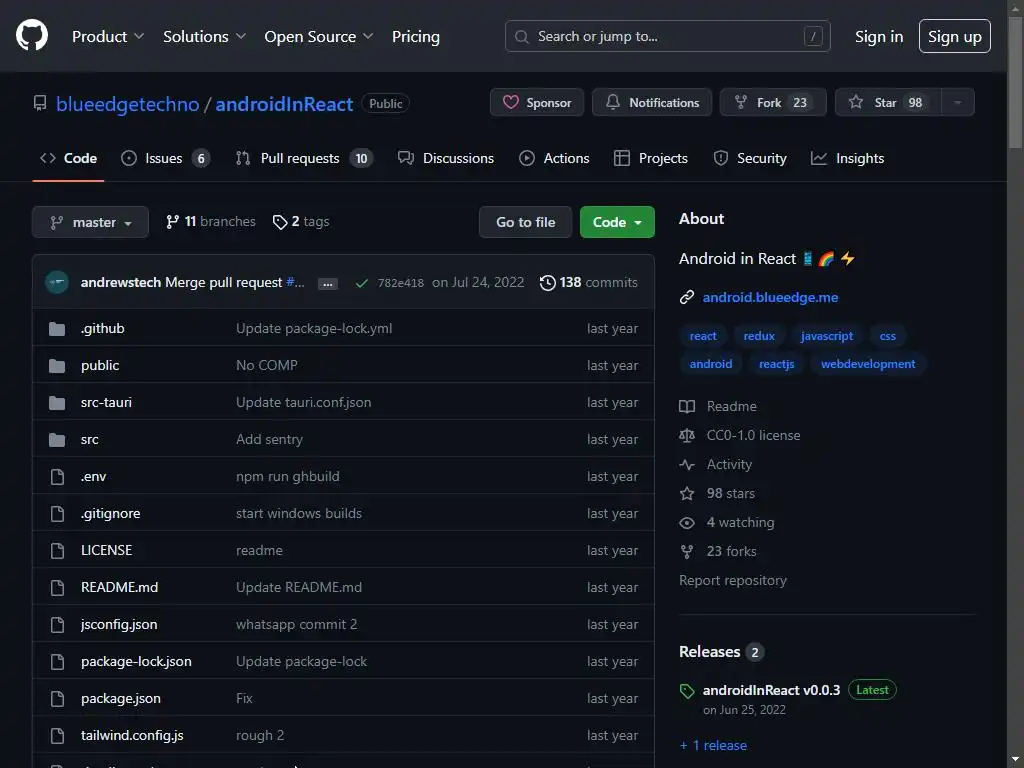The height and width of the screenshot is (768, 1024).
Task: Star the repository
Action: (x=888, y=103)
